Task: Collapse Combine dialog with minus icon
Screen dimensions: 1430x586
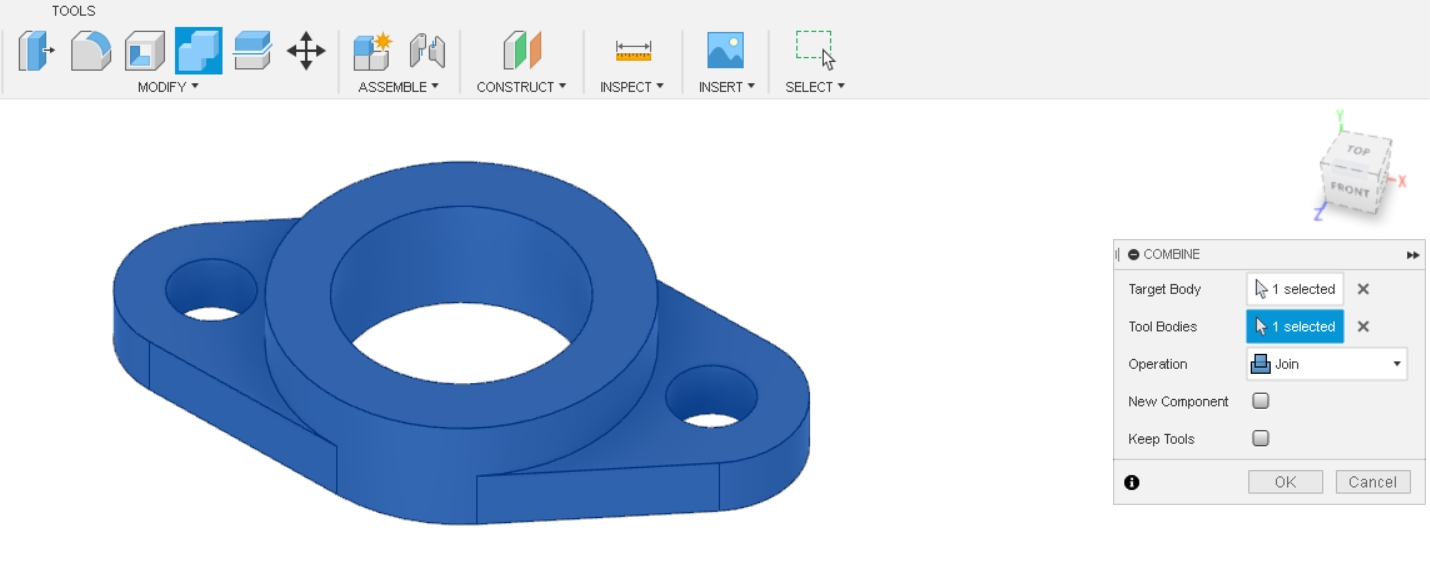Action: point(1133,255)
